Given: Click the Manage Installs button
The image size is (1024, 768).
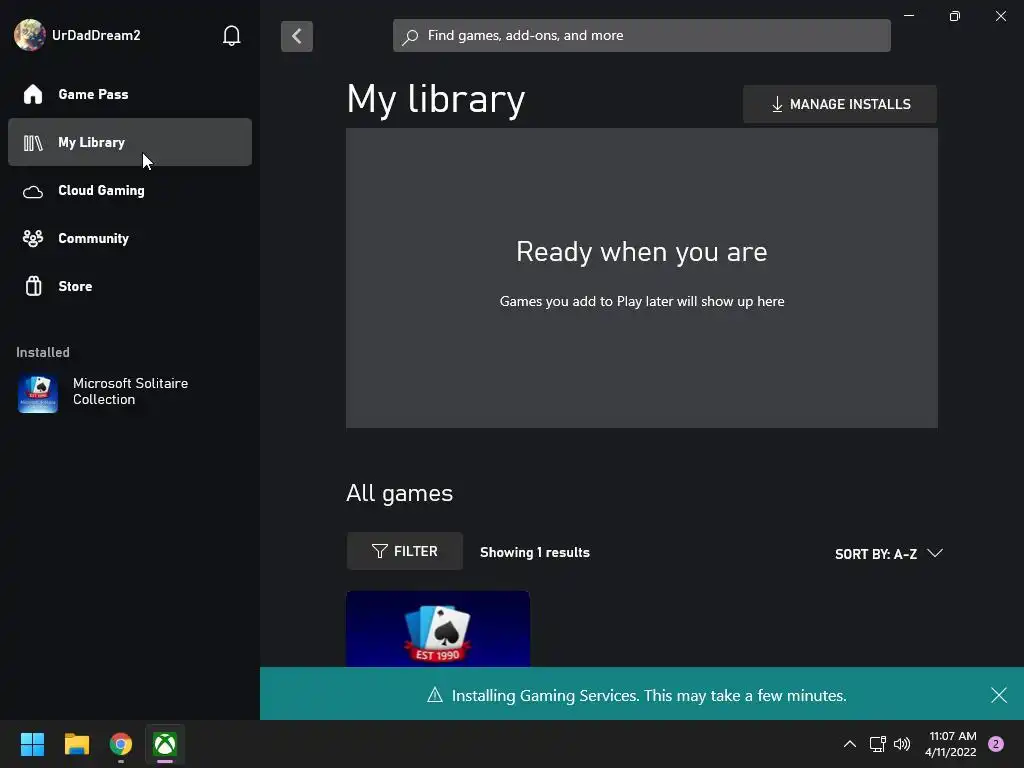Looking at the screenshot, I should [840, 104].
